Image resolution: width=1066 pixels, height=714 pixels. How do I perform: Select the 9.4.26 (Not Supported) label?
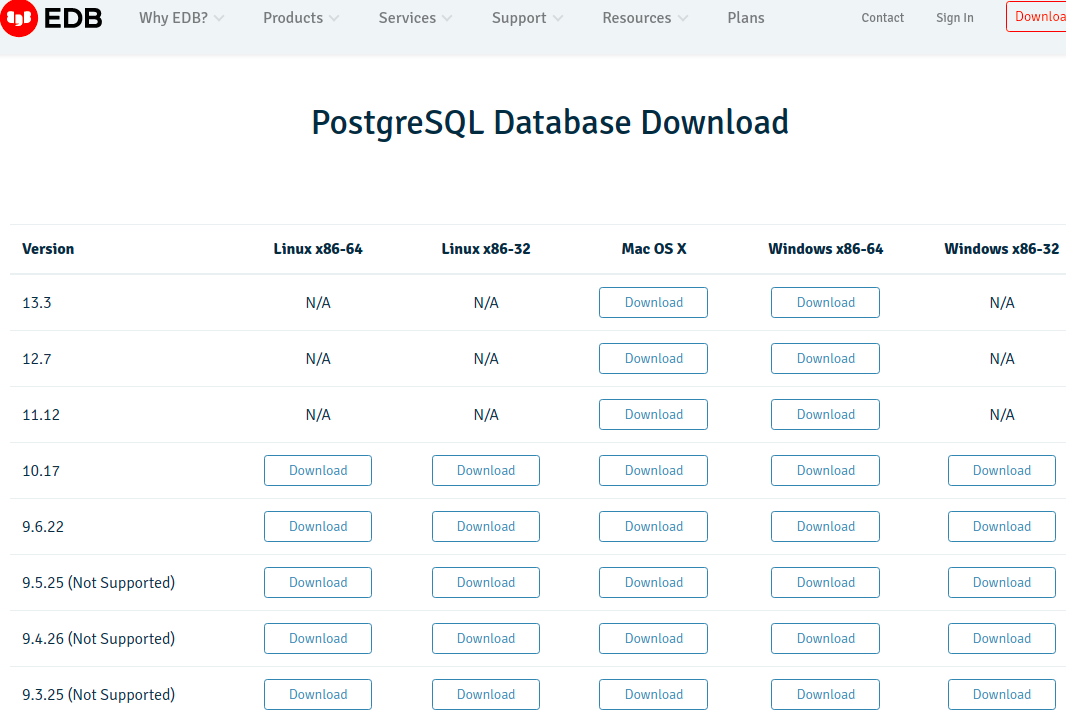click(99, 639)
